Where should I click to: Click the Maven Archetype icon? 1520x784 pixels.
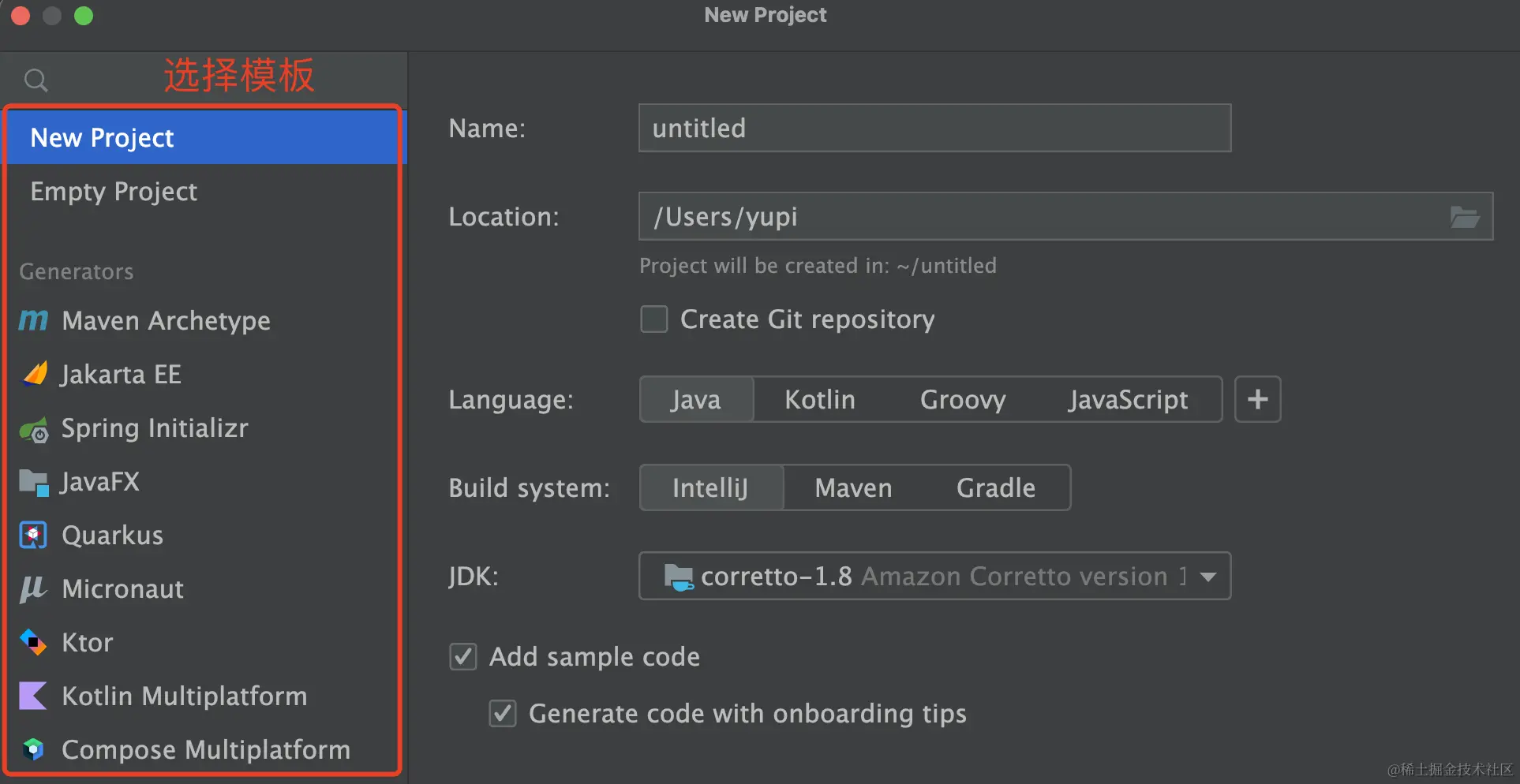(x=33, y=320)
